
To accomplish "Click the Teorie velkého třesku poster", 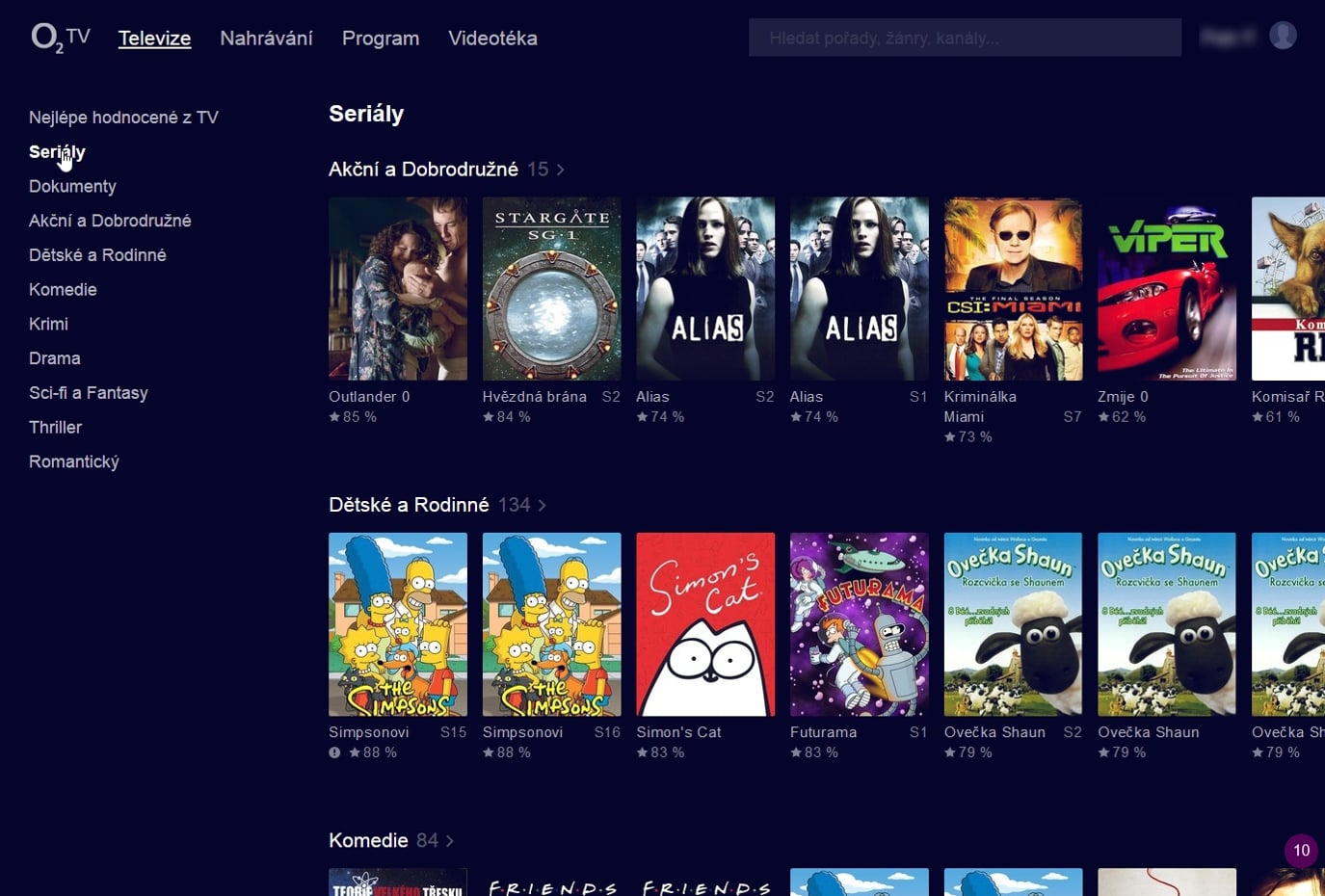I will pyautogui.click(x=398, y=883).
